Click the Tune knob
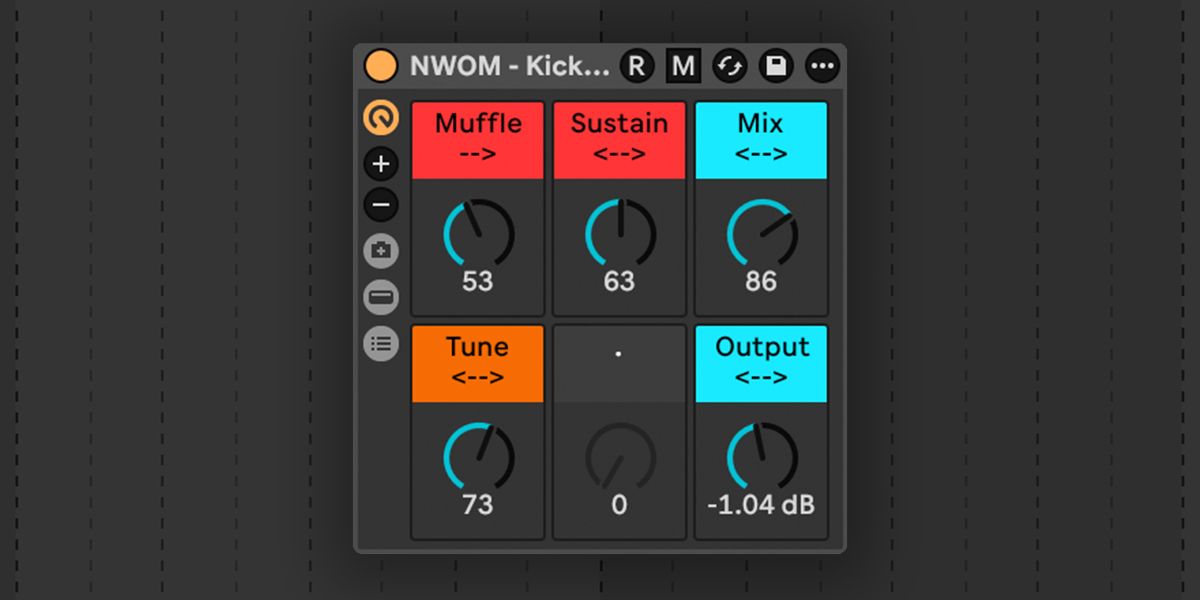 (478, 456)
